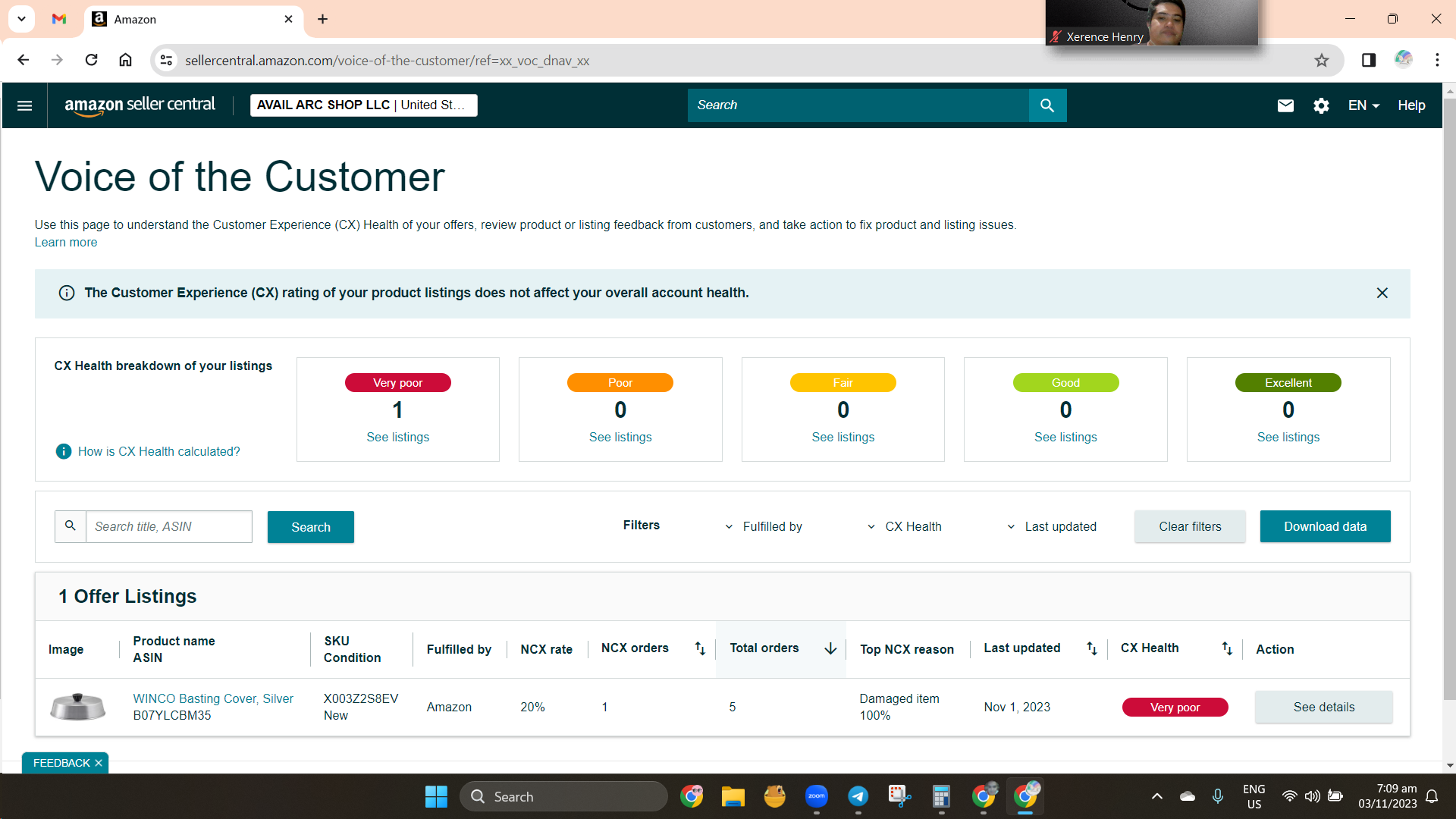Dismiss the CX rating info banner
Viewport: 1456px width, 819px height.
[x=1382, y=293]
